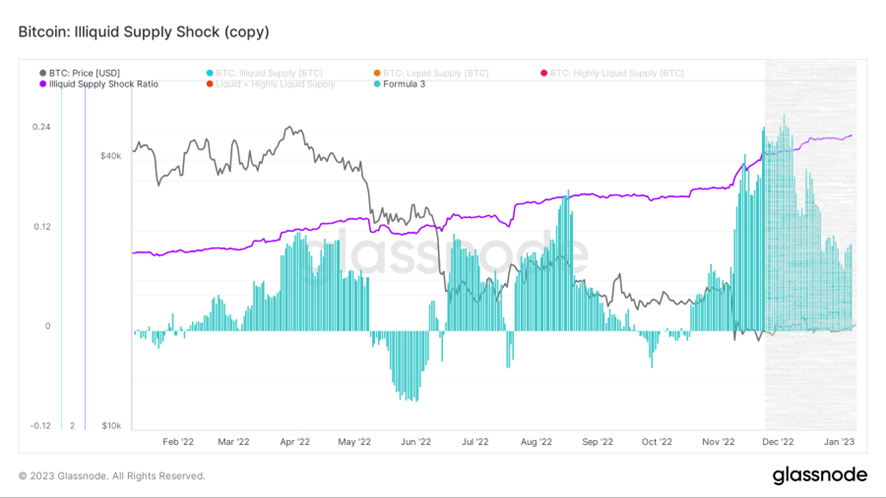The image size is (886, 498).
Task: Click the glassnode logo at bottom right
Action: (x=820, y=475)
